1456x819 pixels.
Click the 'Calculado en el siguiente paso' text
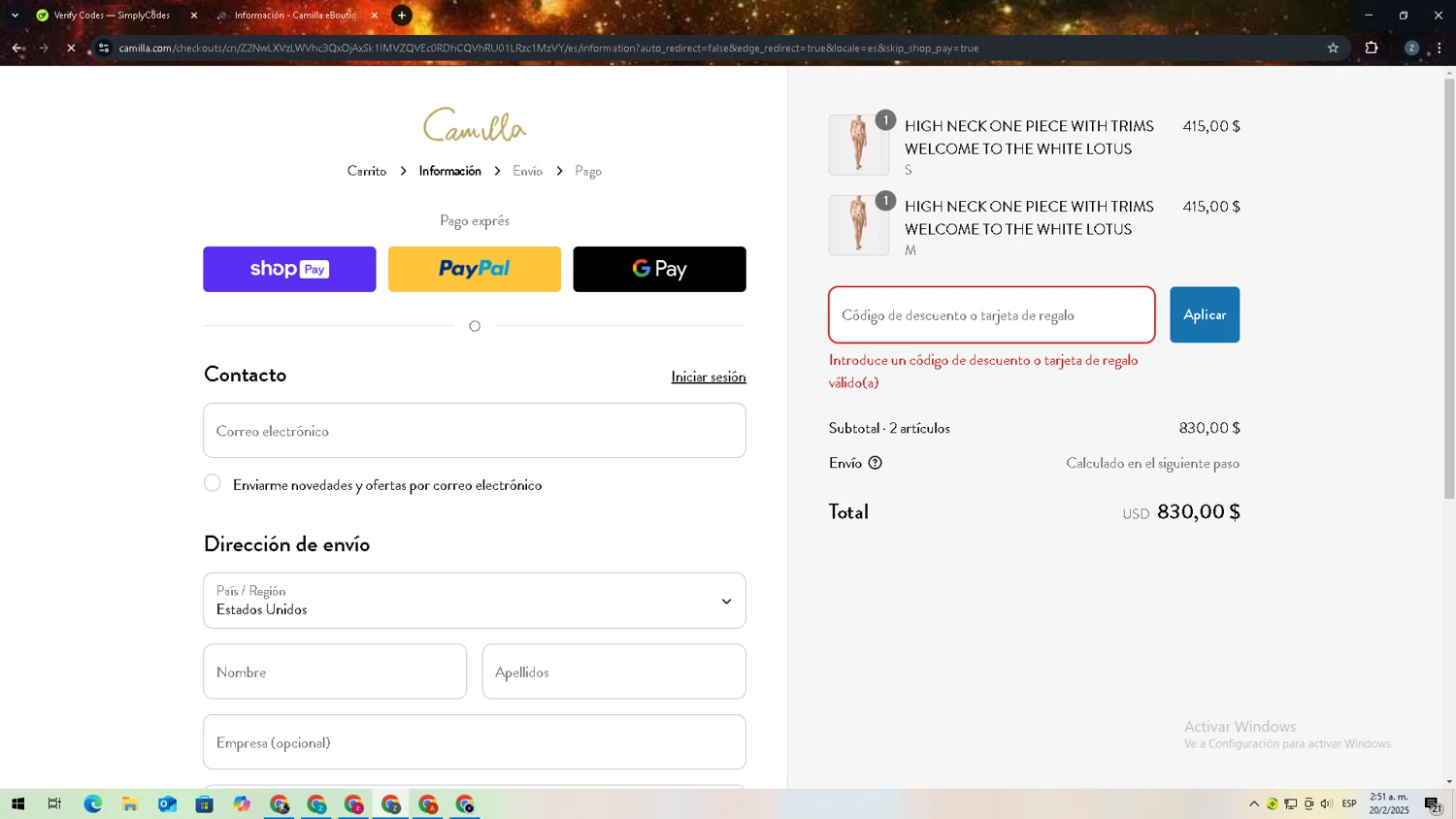(1153, 463)
